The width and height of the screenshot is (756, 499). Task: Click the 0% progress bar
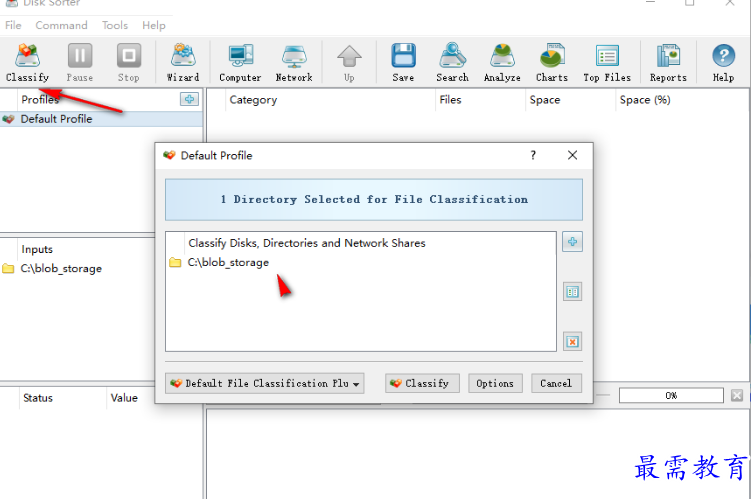pyautogui.click(x=671, y=396)
